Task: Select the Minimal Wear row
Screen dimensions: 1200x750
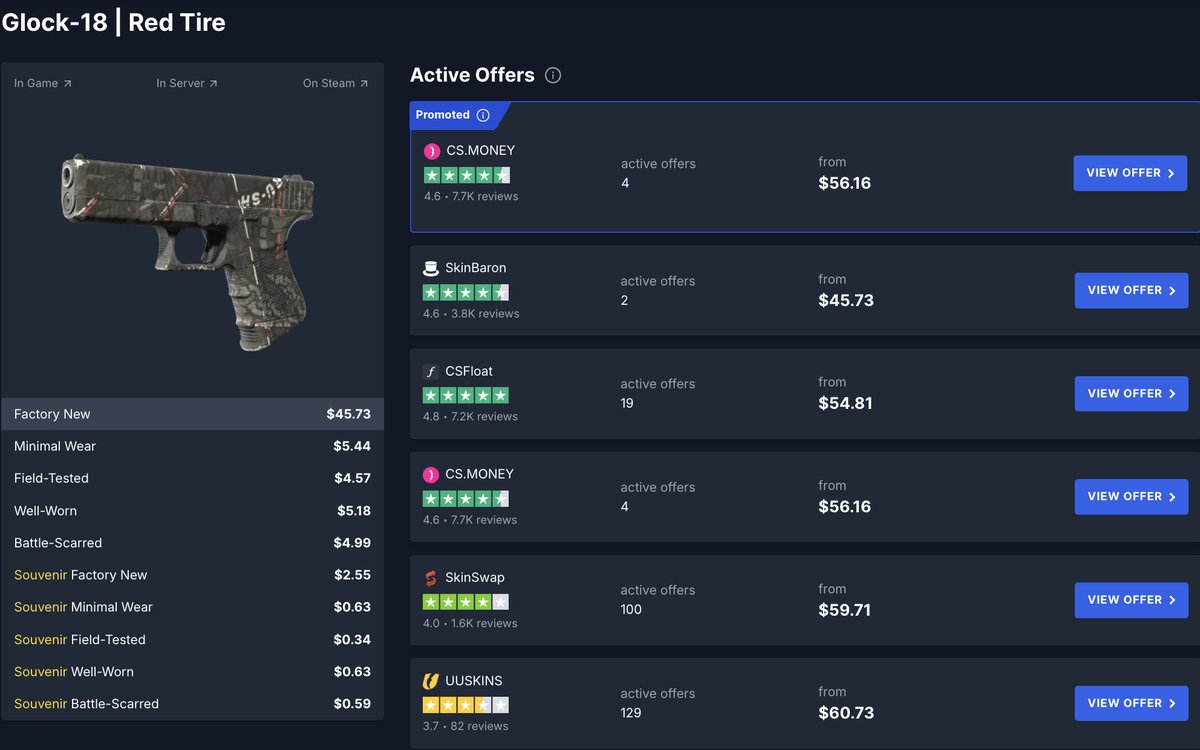Action: point(192,446)
